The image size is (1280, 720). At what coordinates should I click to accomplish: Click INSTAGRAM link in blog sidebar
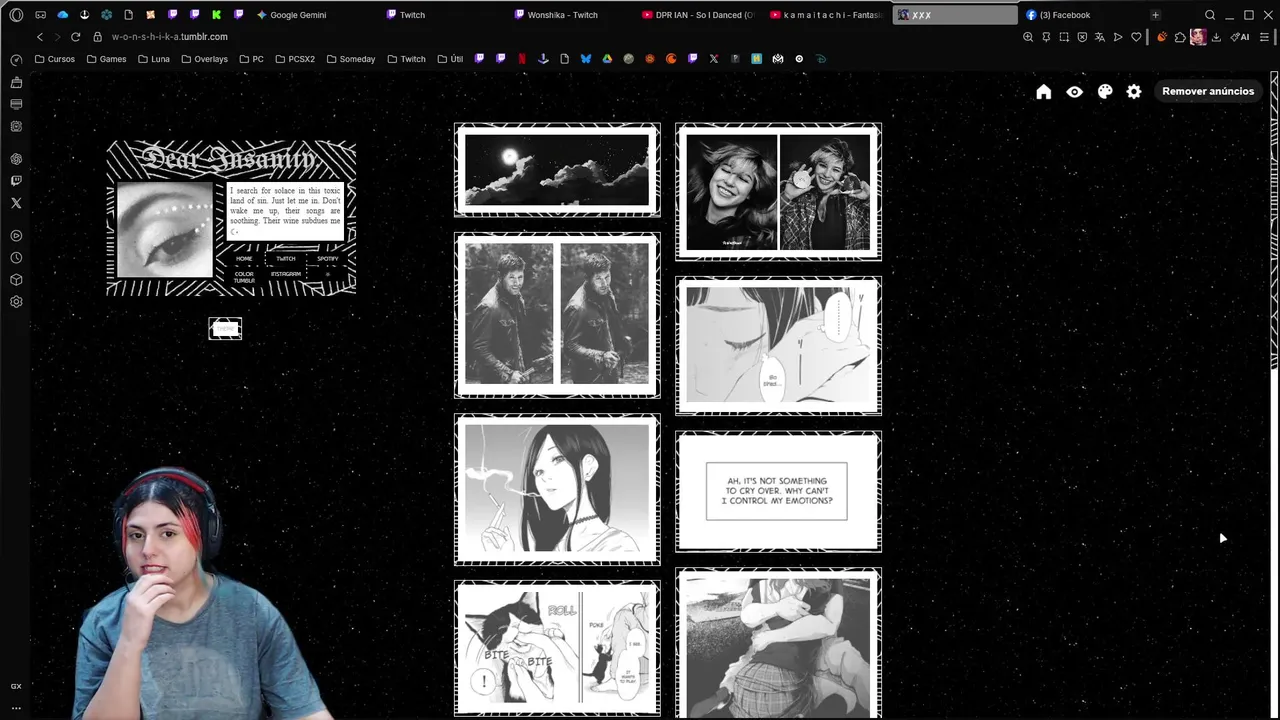tap(286, 274)
